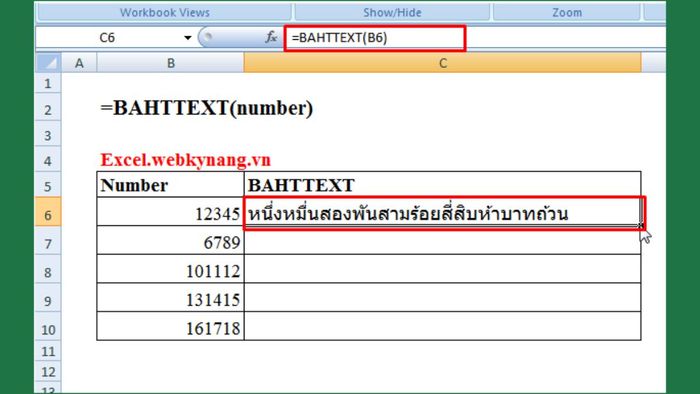The width and height of the screenshot is (700, 394).
Task: Click the formula bar with =BAHTTEXT(B6)
Action: coord(375,38)
